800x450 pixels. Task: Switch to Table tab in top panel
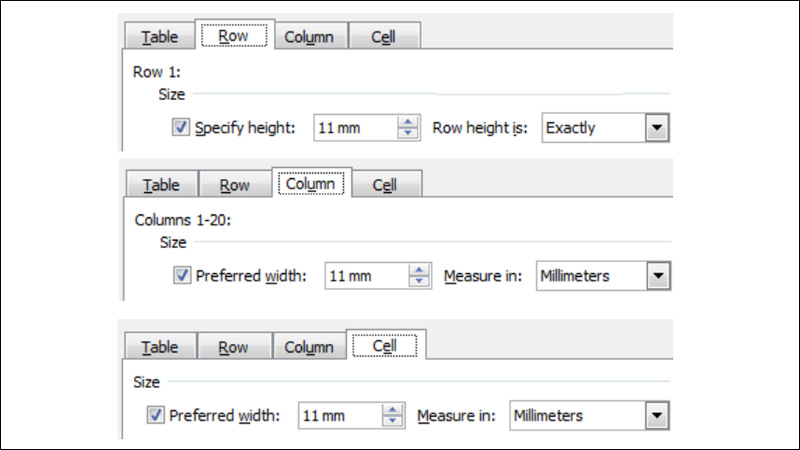(160, 36)
